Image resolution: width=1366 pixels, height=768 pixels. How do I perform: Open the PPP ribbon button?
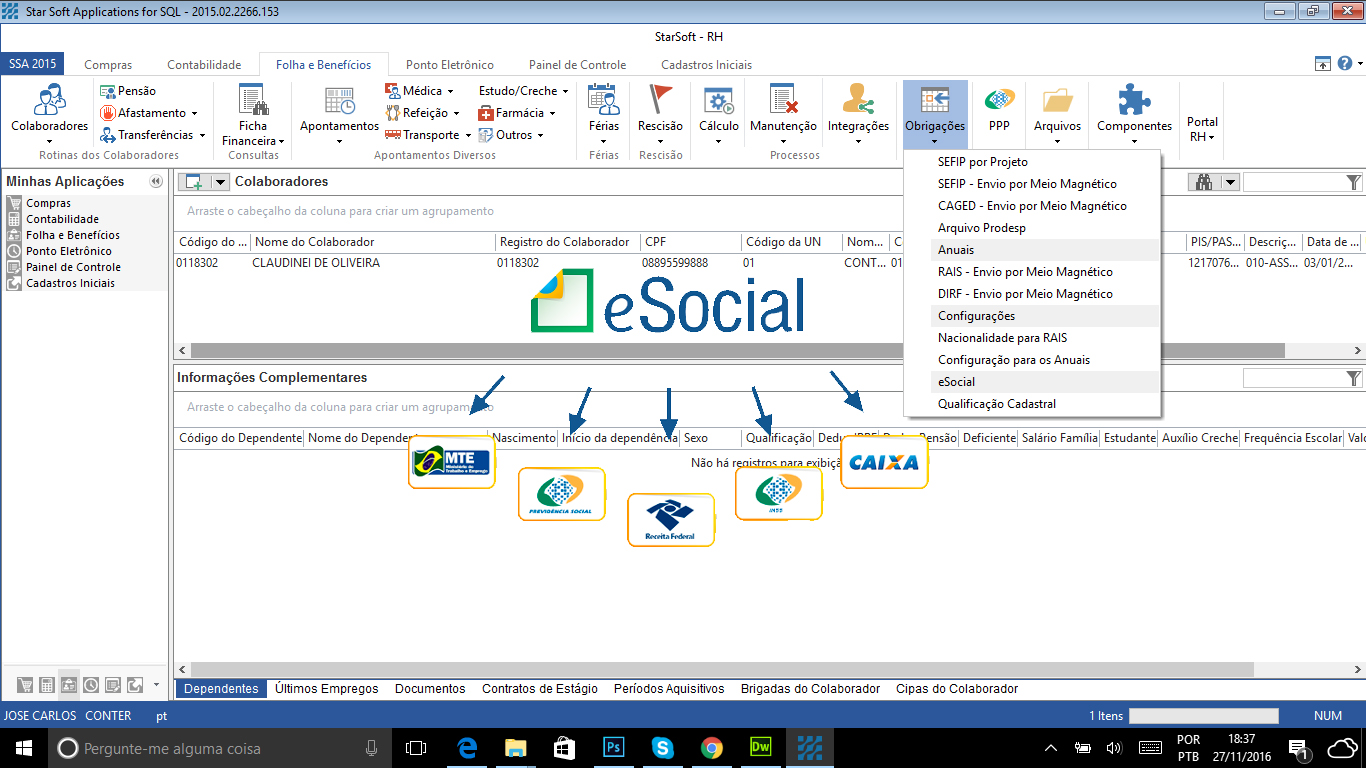point(998,110)
